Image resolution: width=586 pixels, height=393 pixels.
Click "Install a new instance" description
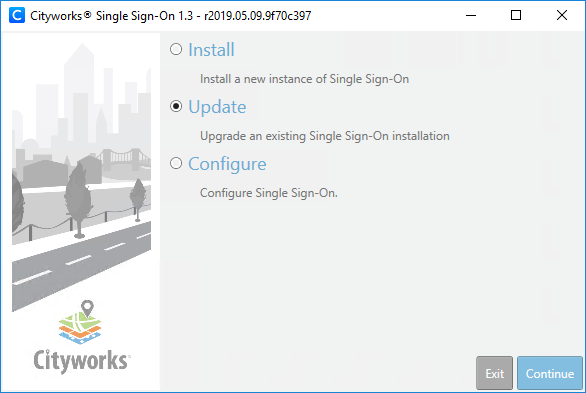tap(304, 79)
